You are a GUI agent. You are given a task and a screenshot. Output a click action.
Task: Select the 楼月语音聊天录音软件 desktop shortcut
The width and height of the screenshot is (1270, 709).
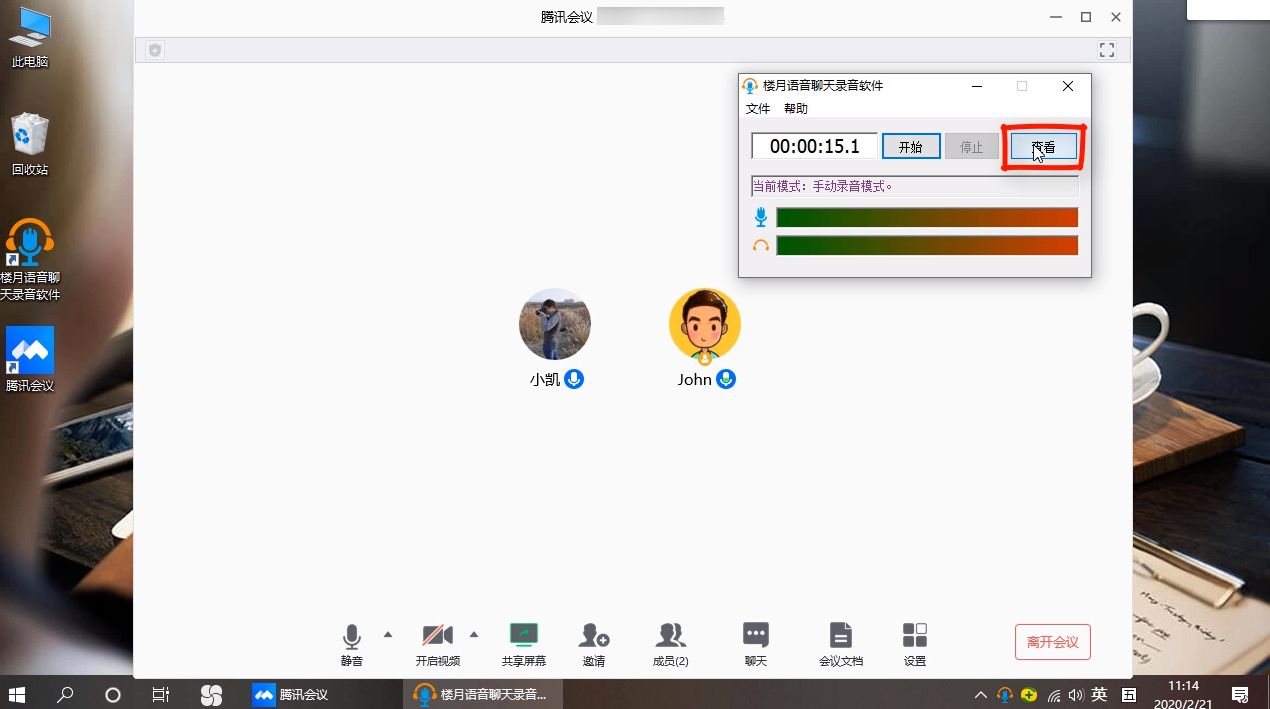(30, 260)
